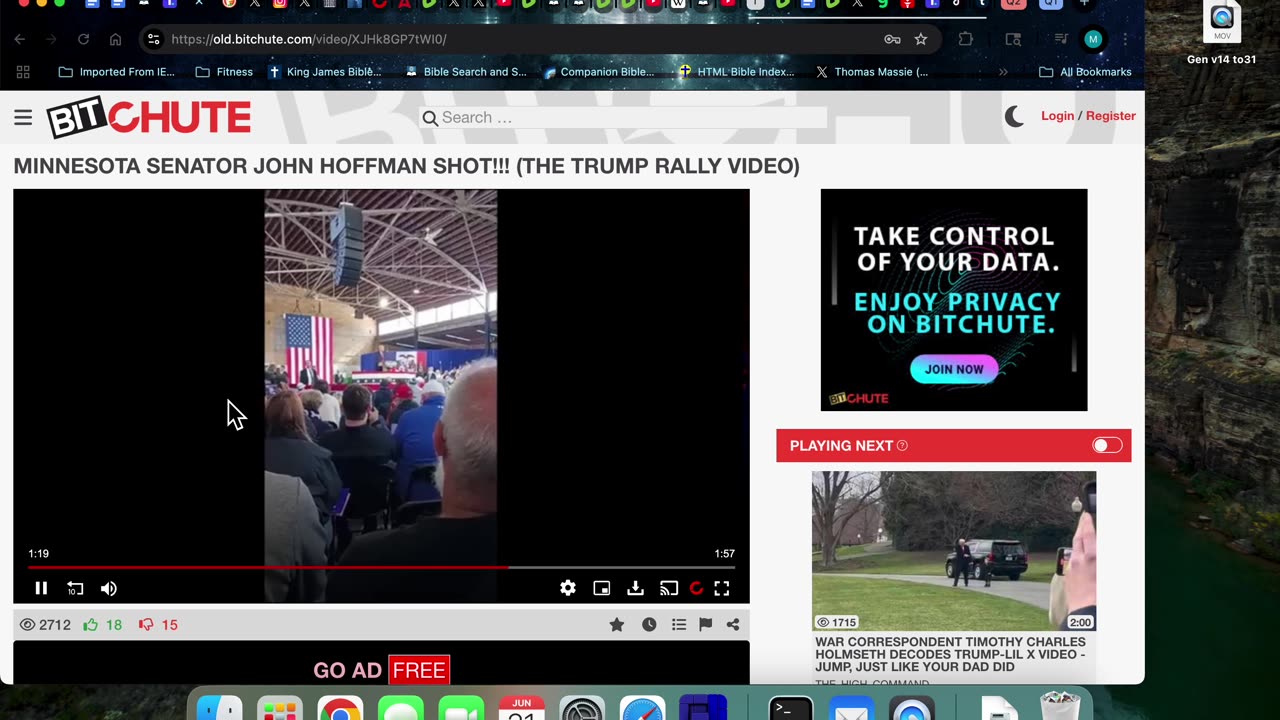Viewport: 1280px width, 720px height.
Task: Open HTML Bible Index bookmark
Action: click(736, 72)
